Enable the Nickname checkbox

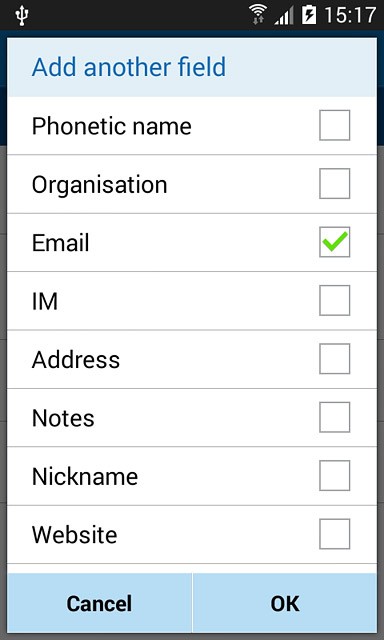(334, 476)
